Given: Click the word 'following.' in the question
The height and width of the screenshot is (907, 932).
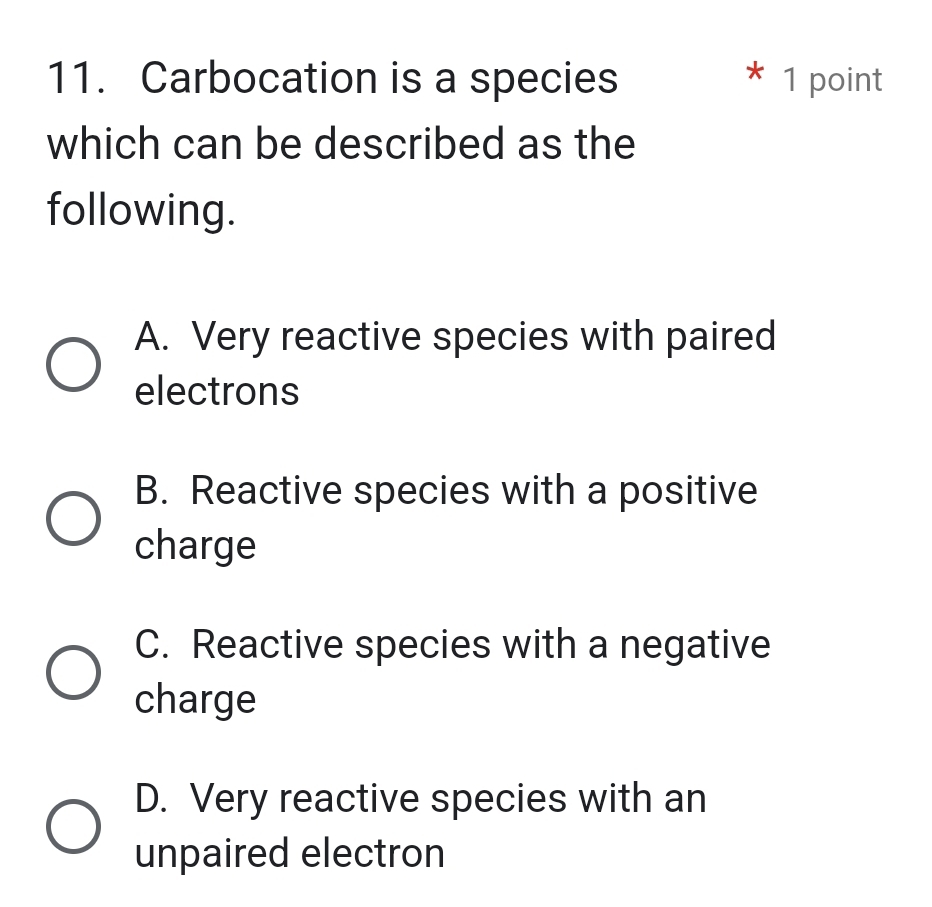Looking at the screenshot, I should click(142, 211).
